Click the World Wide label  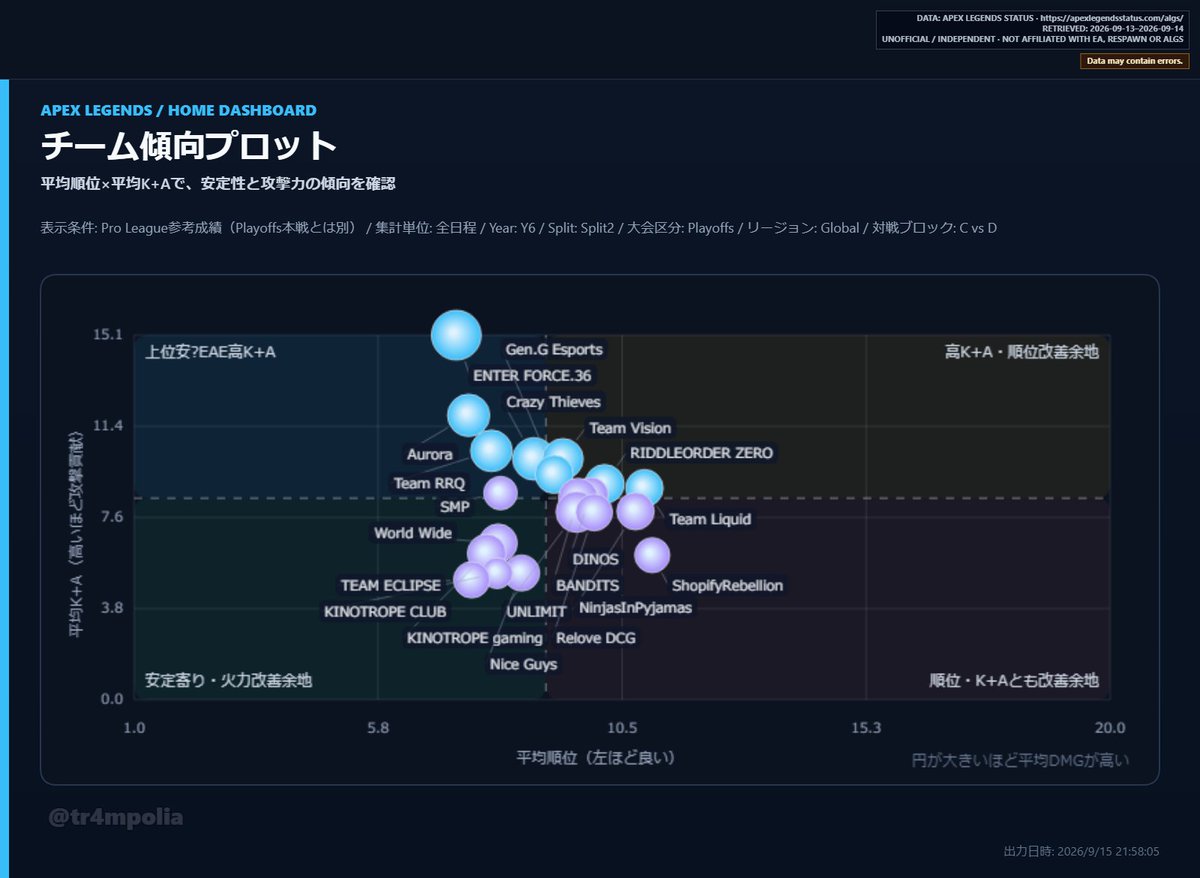(x=413, y=534)
